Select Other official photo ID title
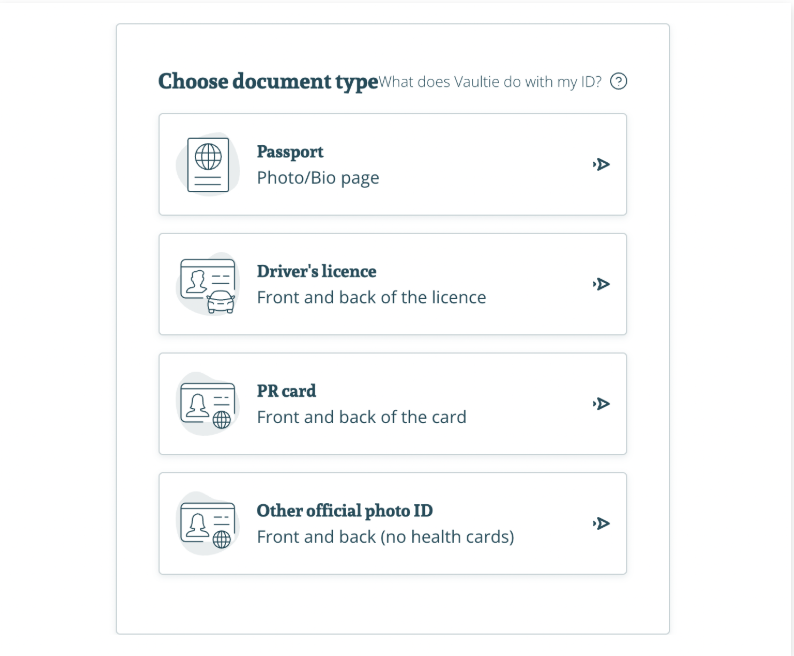Screen dimensions: 794x656 click(x=344, y=511)
